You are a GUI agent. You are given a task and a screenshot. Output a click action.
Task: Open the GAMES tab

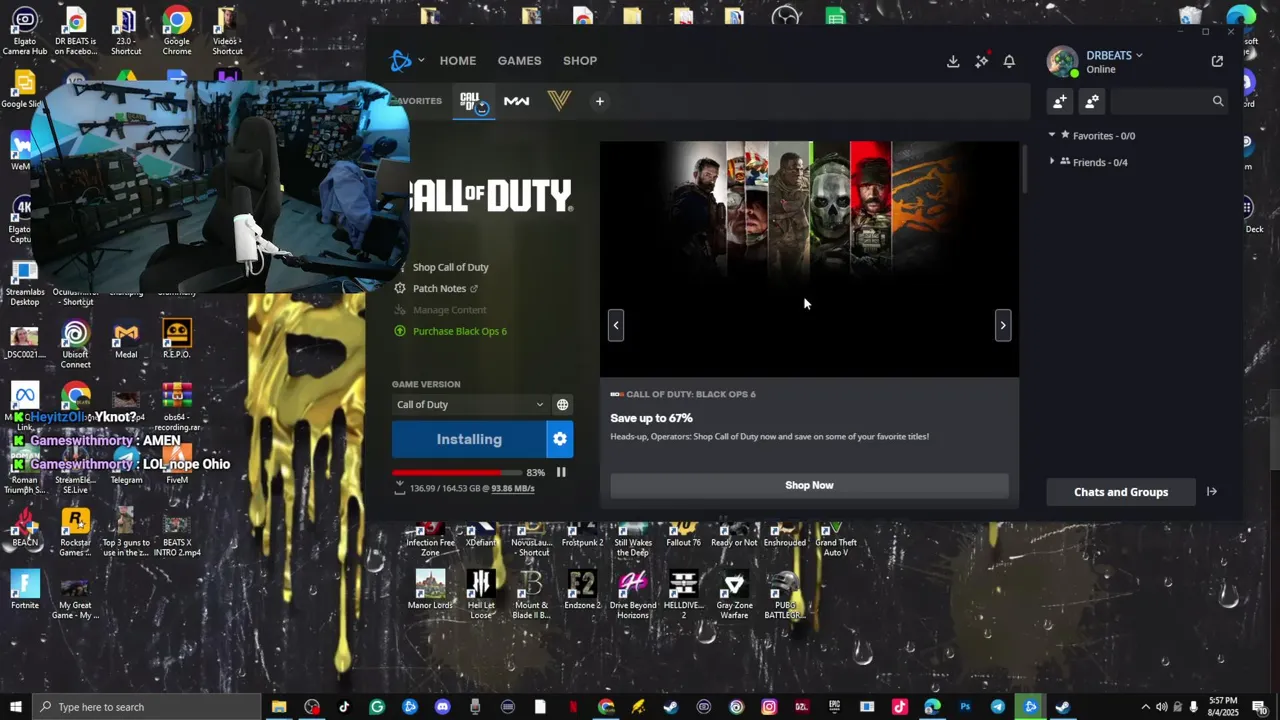click(519, 61)
